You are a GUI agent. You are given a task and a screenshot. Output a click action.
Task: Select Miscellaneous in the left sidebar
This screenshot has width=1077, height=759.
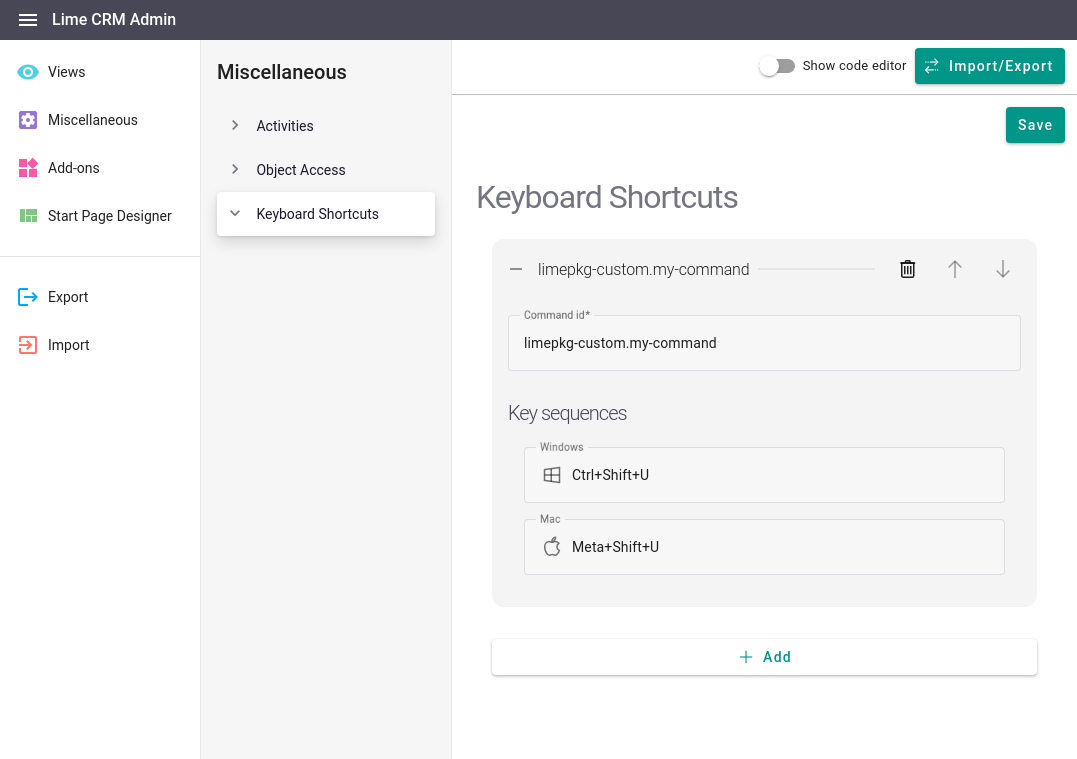tap(92, 120)
